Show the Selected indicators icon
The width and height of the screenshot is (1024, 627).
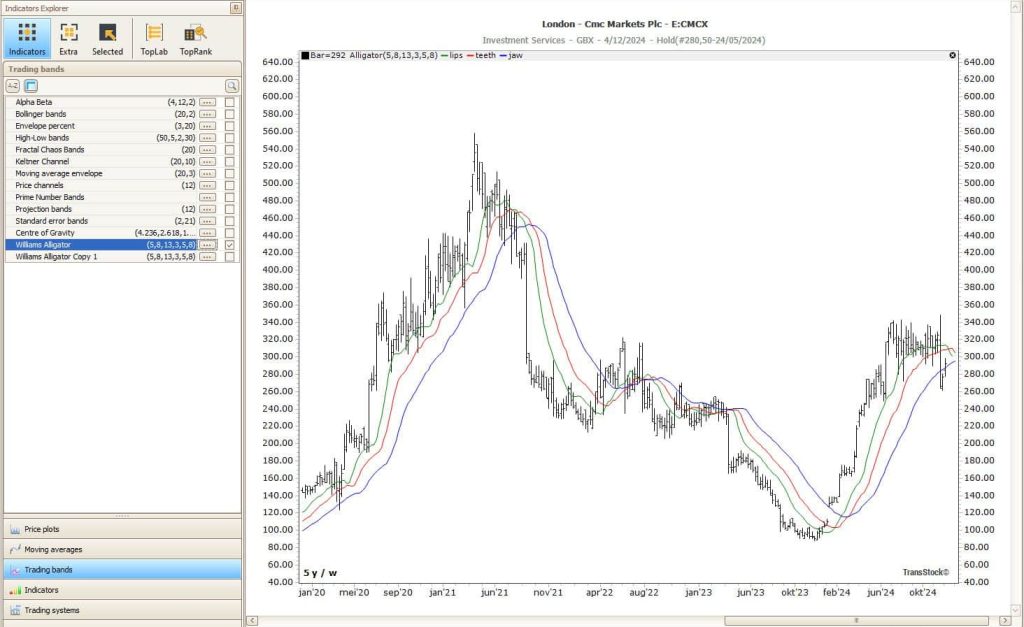107,38
